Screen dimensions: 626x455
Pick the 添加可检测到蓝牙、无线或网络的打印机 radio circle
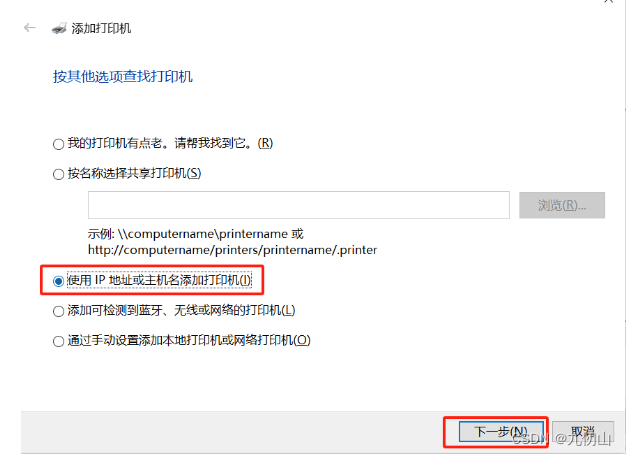pyautogui.click(x=58, y=311)
